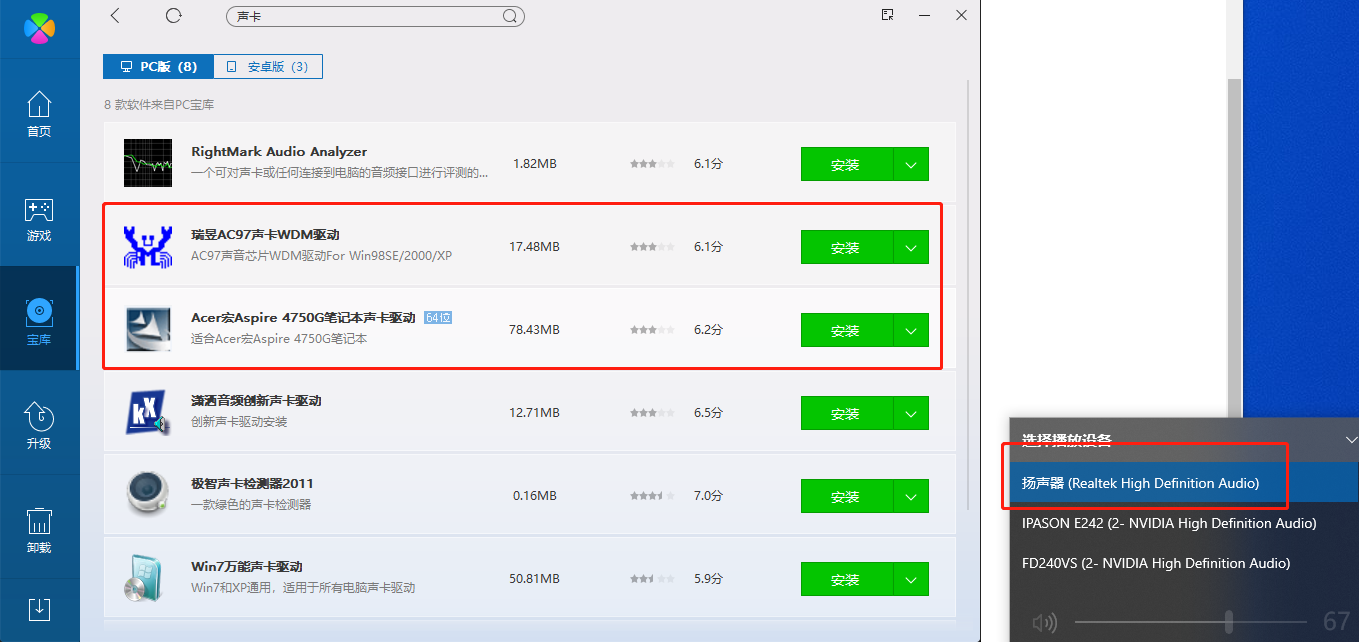The width and height of the screenshot is (1359, 642).
Task: Click the 64位 badge on Acer driver
Action: (x=438, y=318)
